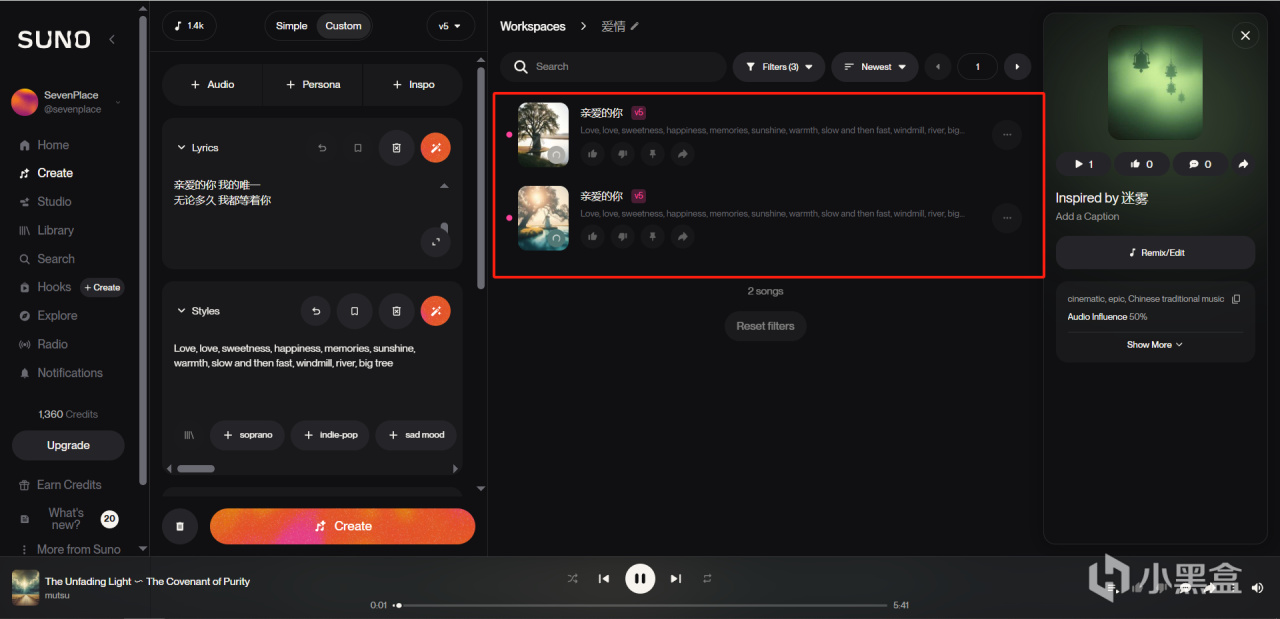Switch to Custom creation mode
This screenshot has width=1280, height=619.
[343, 26]
